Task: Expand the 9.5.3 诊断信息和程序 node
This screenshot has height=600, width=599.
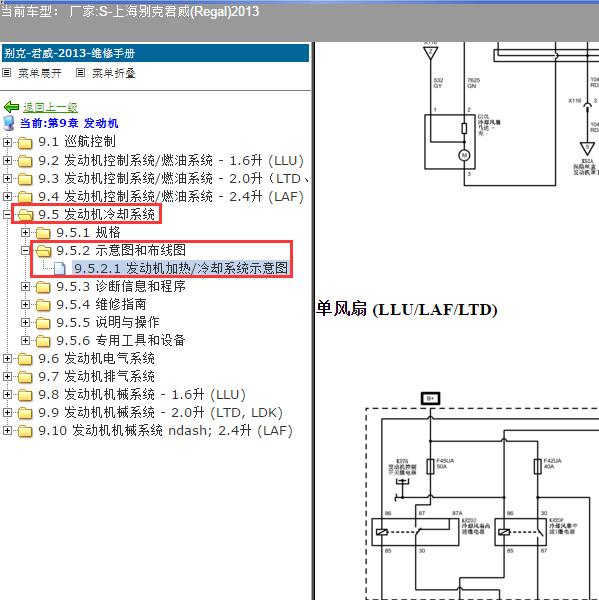Action: point(25,286)
